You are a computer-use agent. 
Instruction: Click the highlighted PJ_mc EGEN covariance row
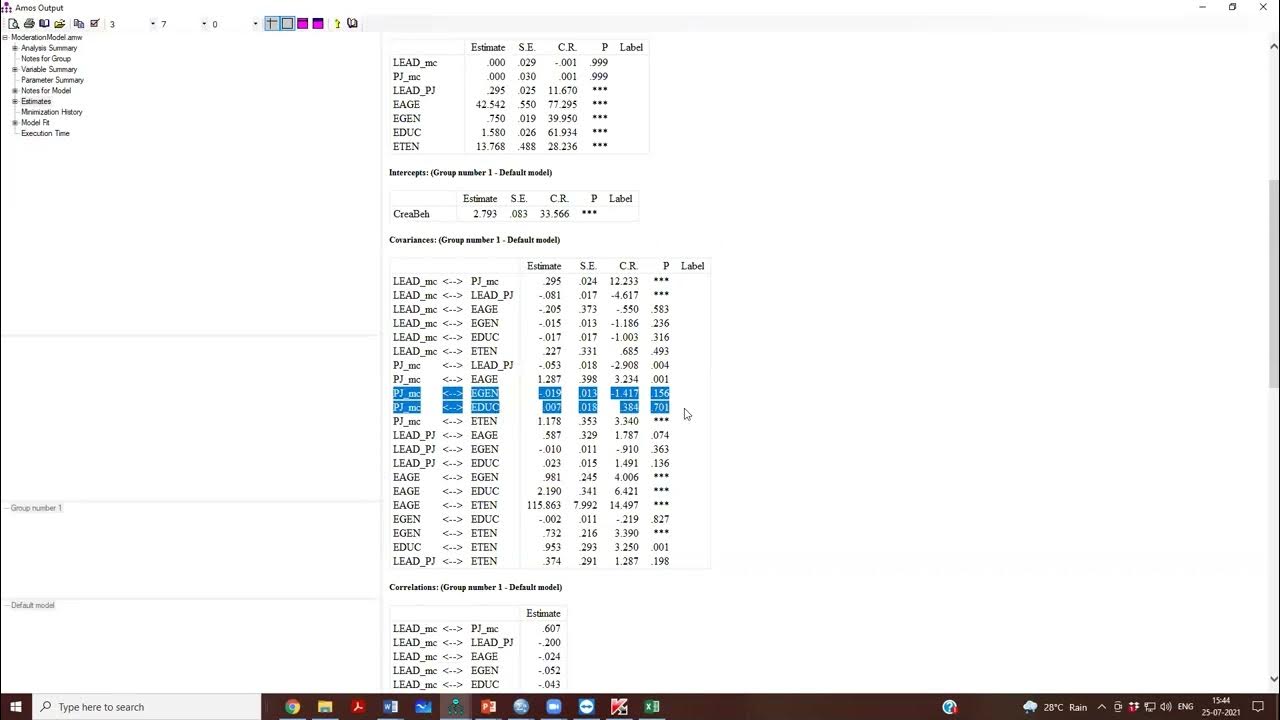[x=531, y=393]
